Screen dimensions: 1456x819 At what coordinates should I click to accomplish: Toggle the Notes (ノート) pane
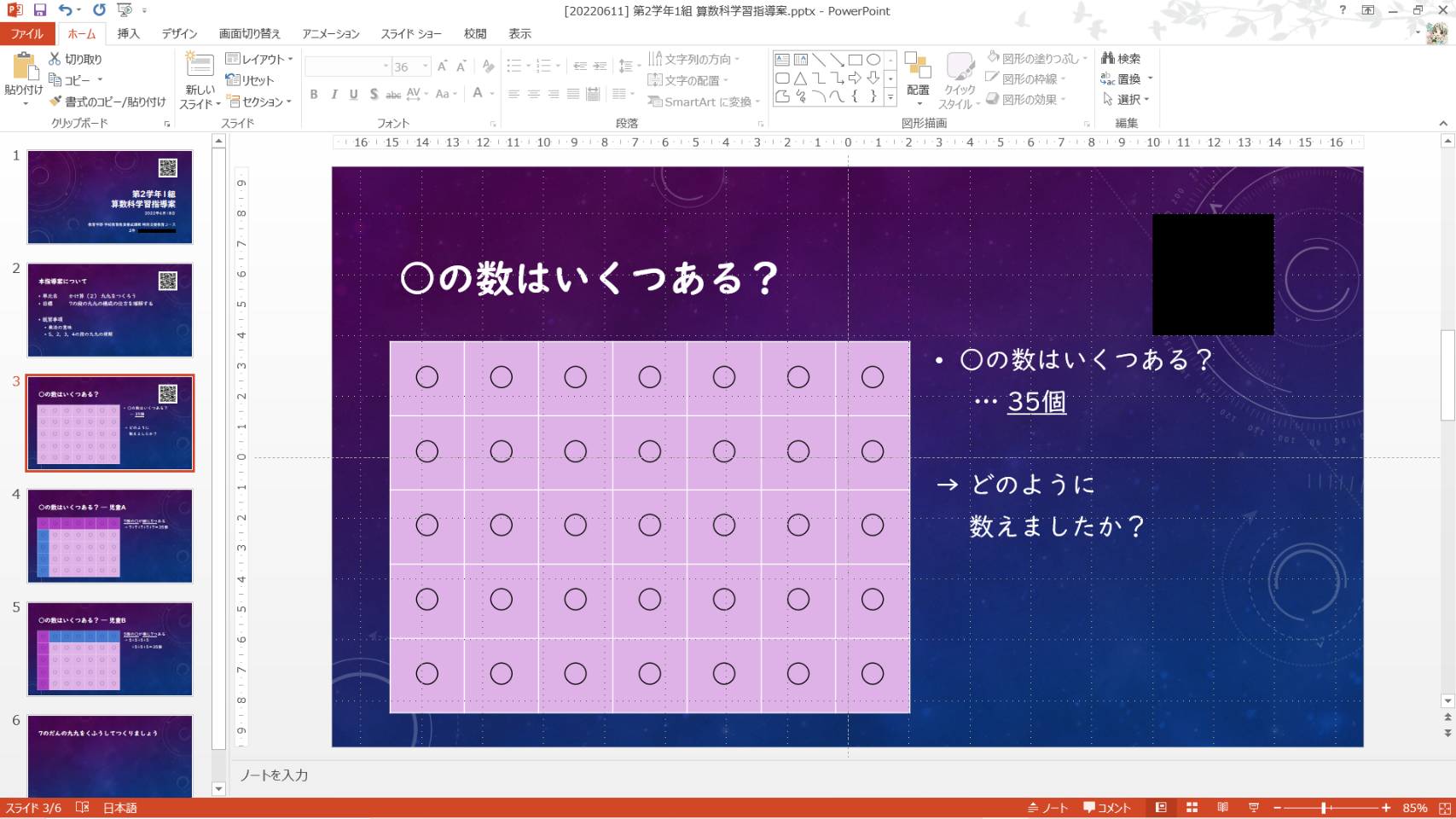pyautogui.click(x=1047, y=808)
